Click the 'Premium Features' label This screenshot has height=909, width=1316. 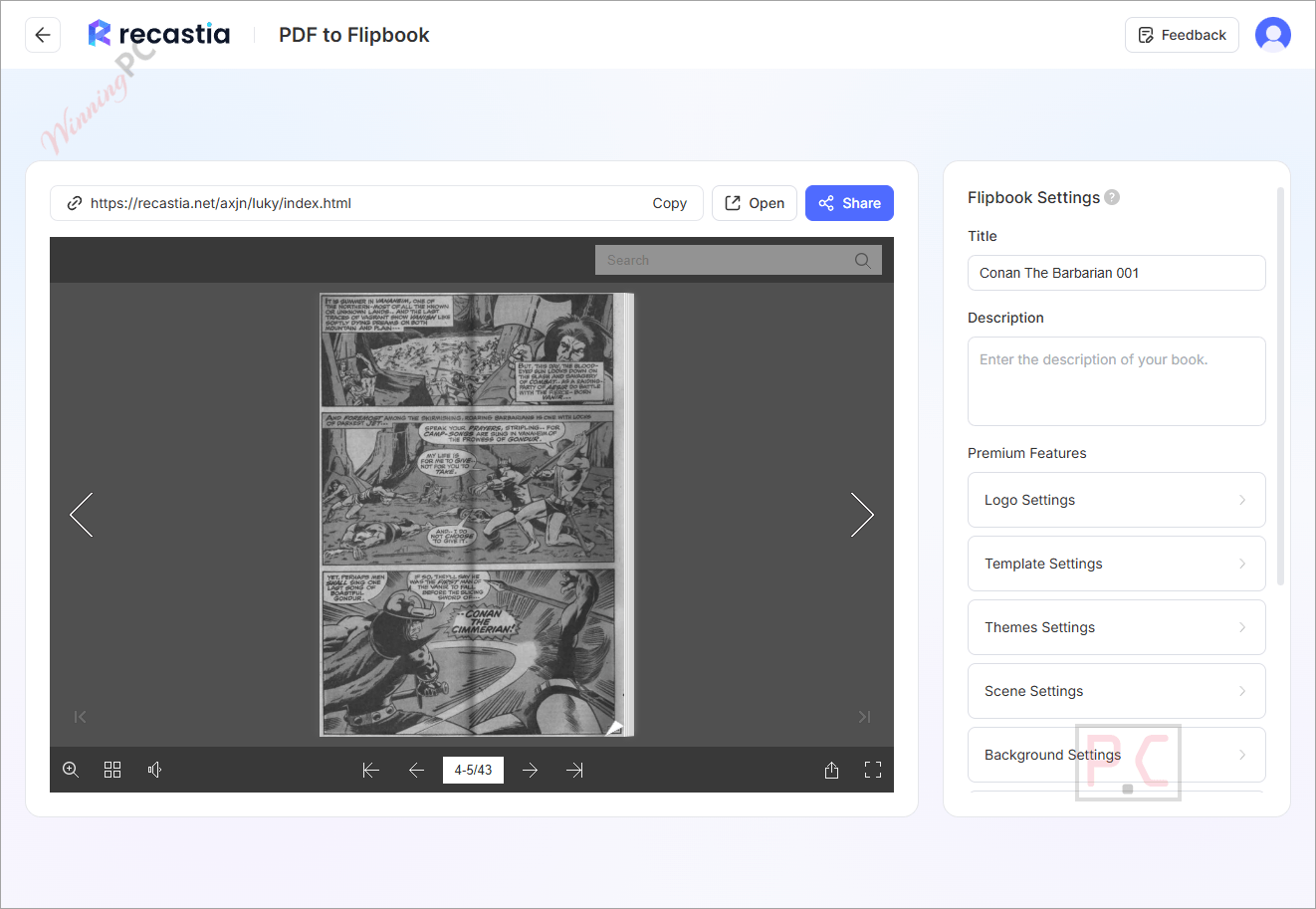[1026, 453]
